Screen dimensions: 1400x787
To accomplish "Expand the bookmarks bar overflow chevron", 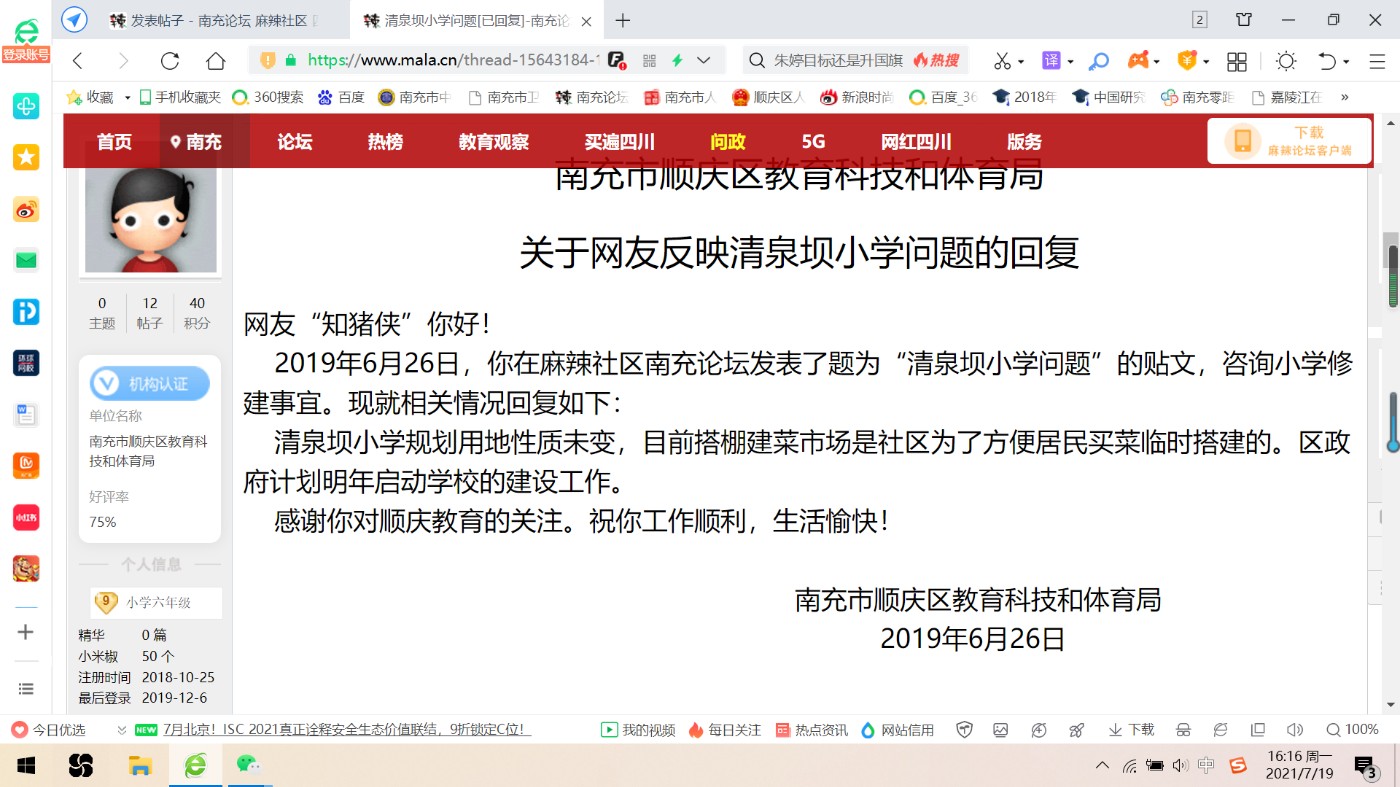I will (1345, 97).
